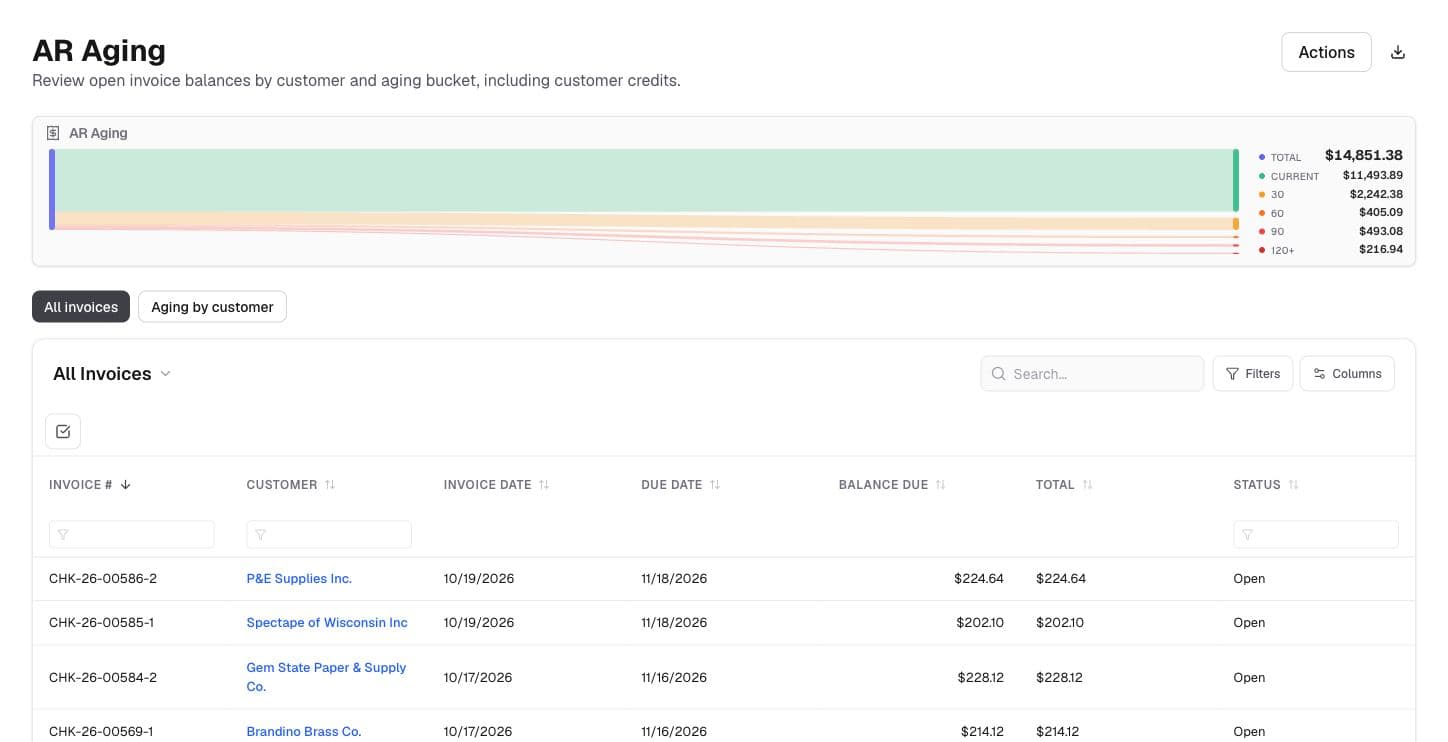Sort by Invoice # descending arrow
Viewport: 1448px width, 742px height.
tap(125, 485)
